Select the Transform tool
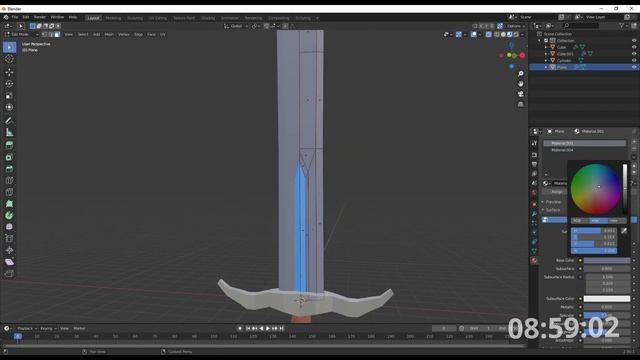This screenshot has width=640, height=360. click(x=9, y=107)
